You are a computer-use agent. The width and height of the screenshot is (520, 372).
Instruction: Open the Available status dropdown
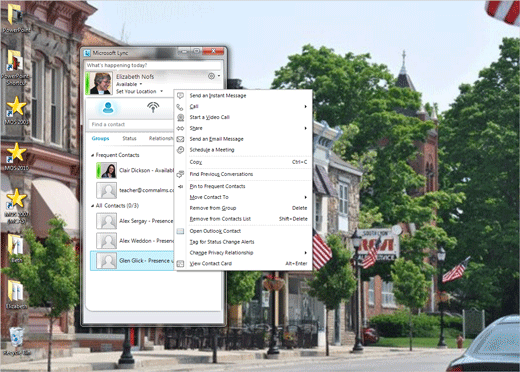[129, 84]
